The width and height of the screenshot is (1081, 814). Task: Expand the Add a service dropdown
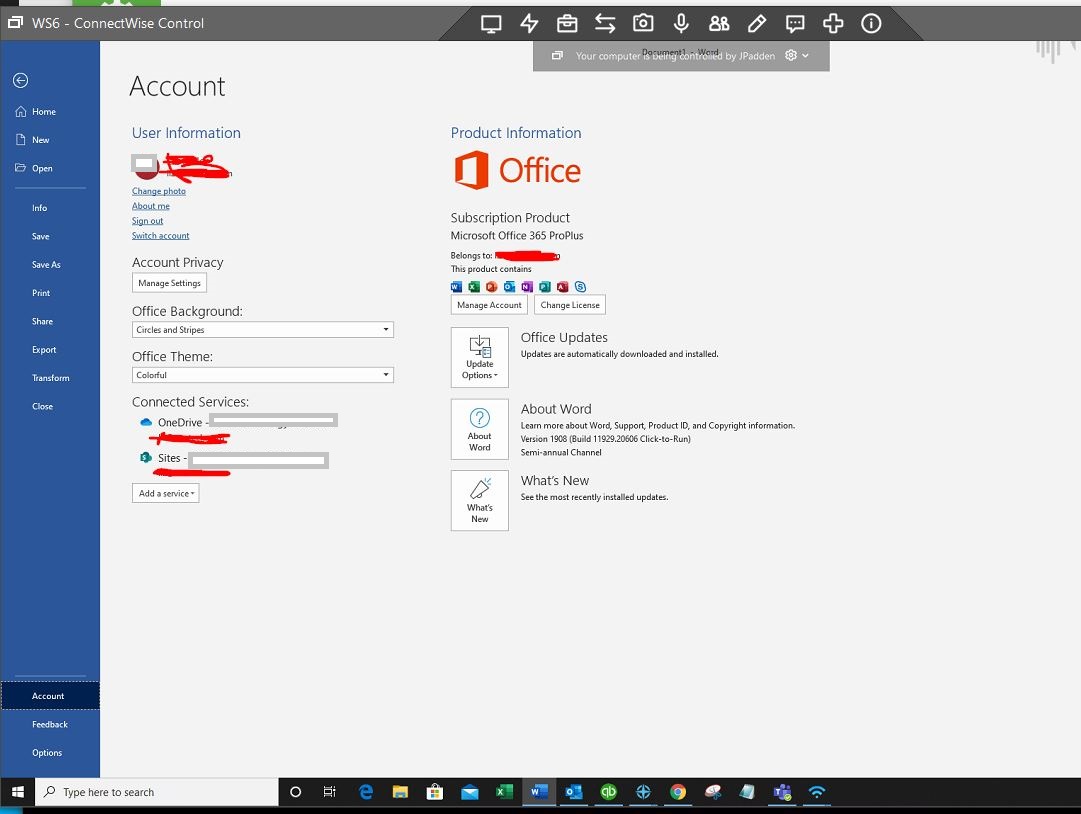click(165, 494)
